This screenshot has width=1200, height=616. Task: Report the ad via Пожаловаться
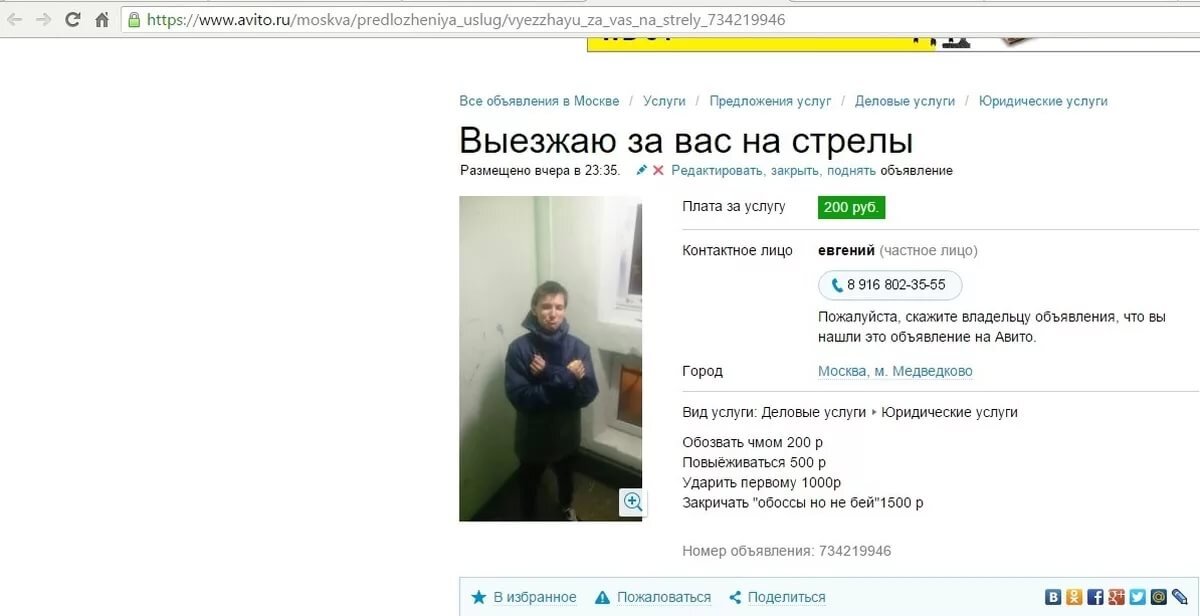point(652,597)
